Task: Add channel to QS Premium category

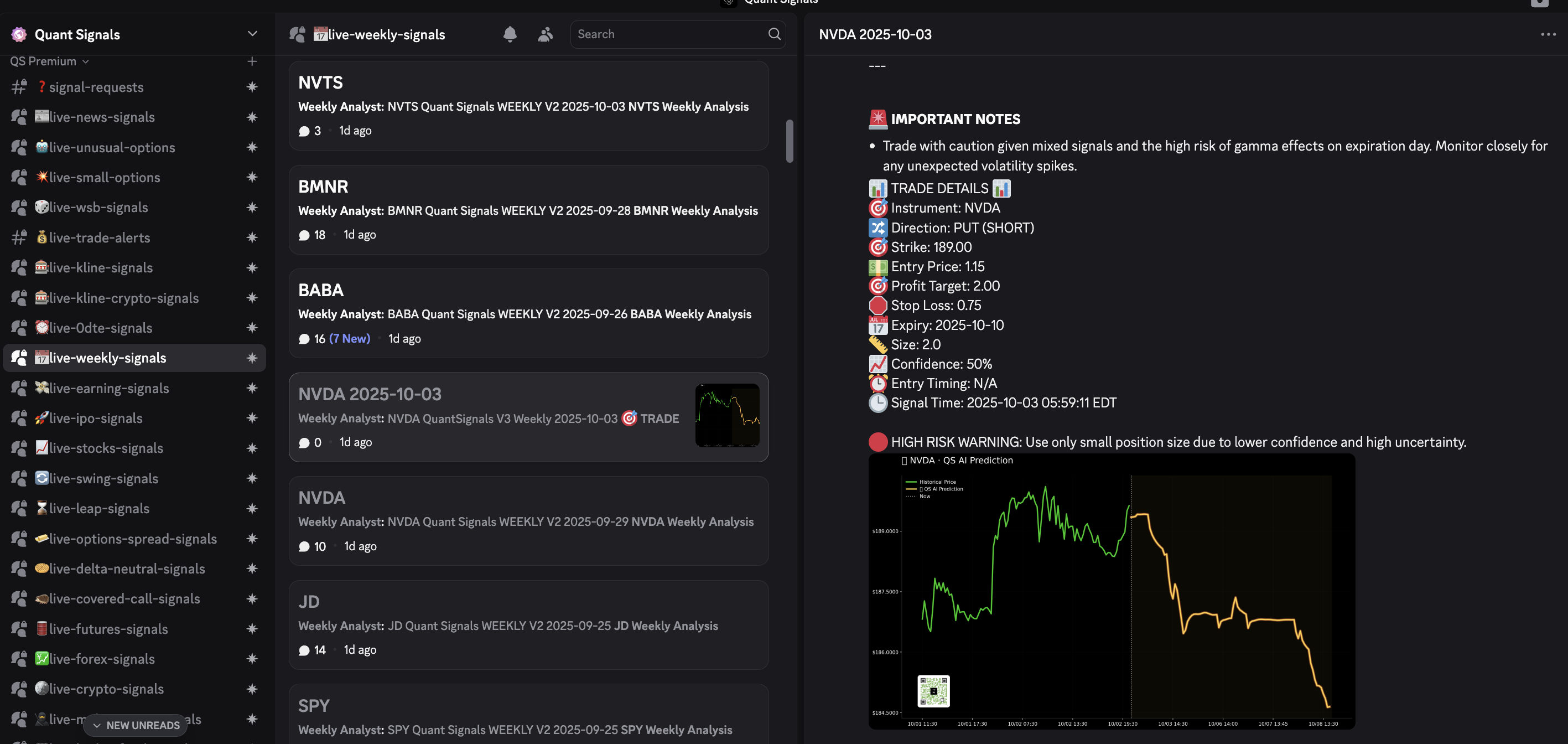Action: coord(252,61)
